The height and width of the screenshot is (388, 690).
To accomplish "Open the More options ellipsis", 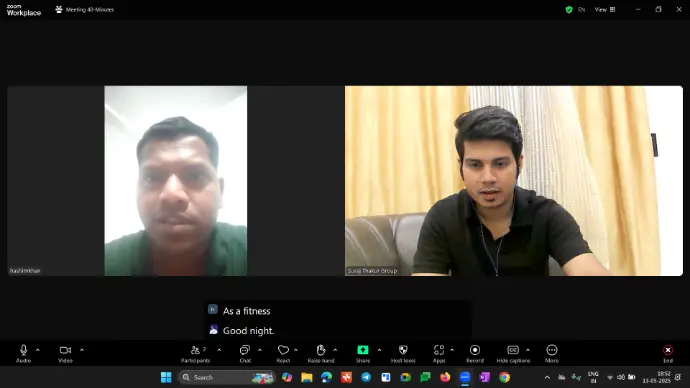I will point(552,353).
